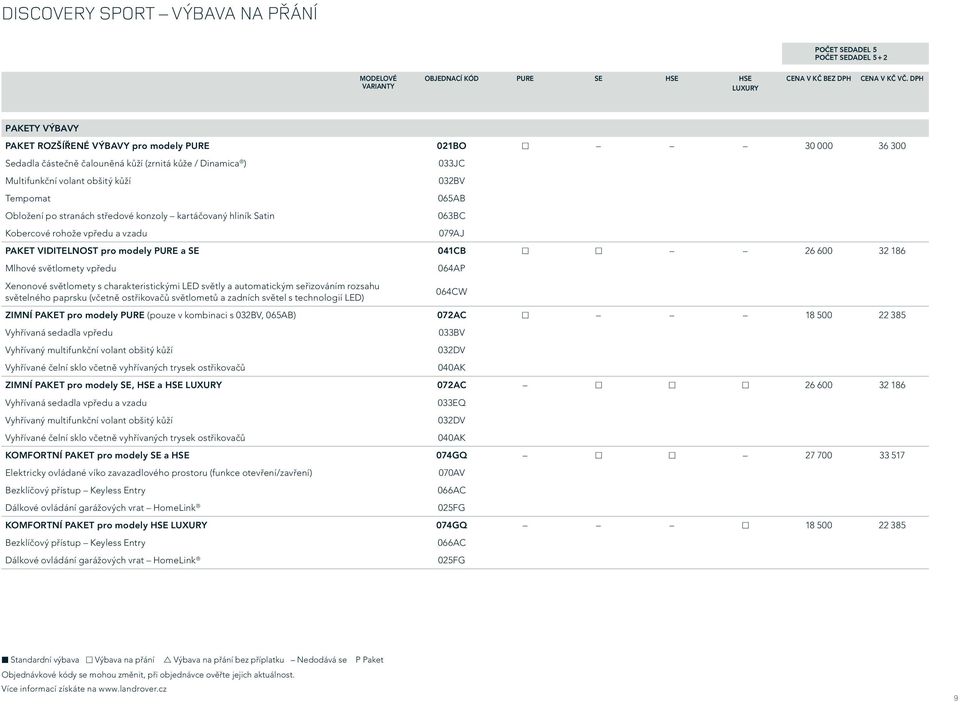
Task: Select order code "033BV"
Action: [451, 333]
